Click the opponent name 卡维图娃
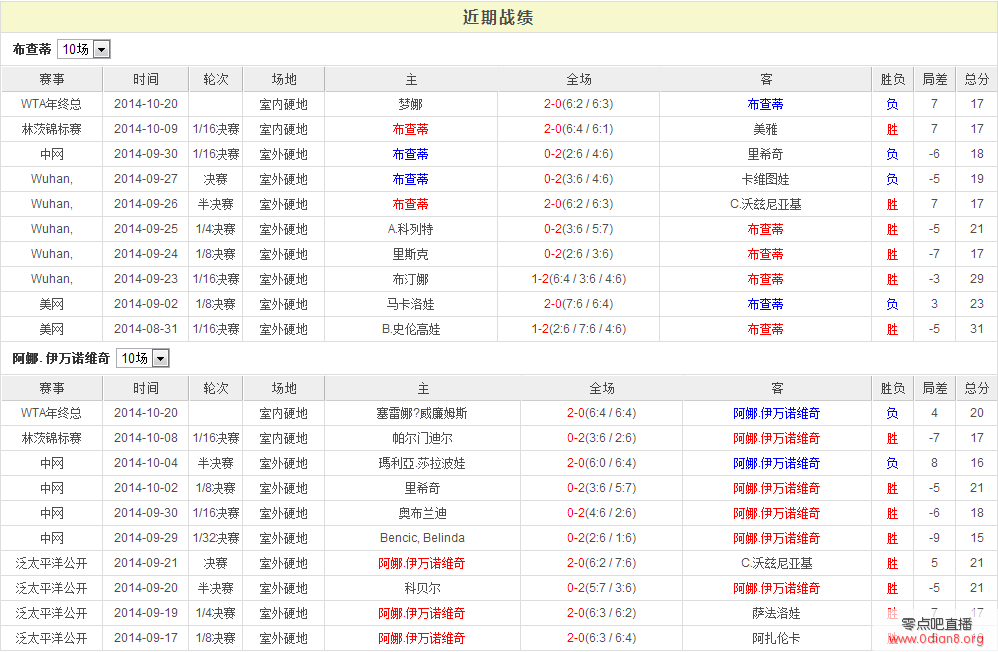 coord(766,180)
